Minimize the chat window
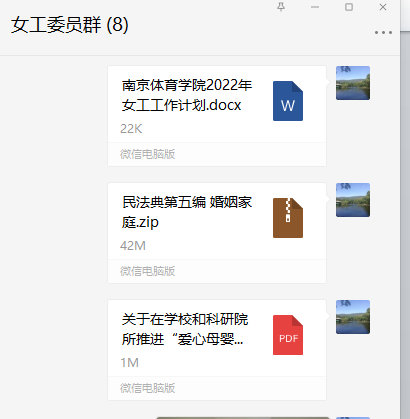 tap(315, 7)
